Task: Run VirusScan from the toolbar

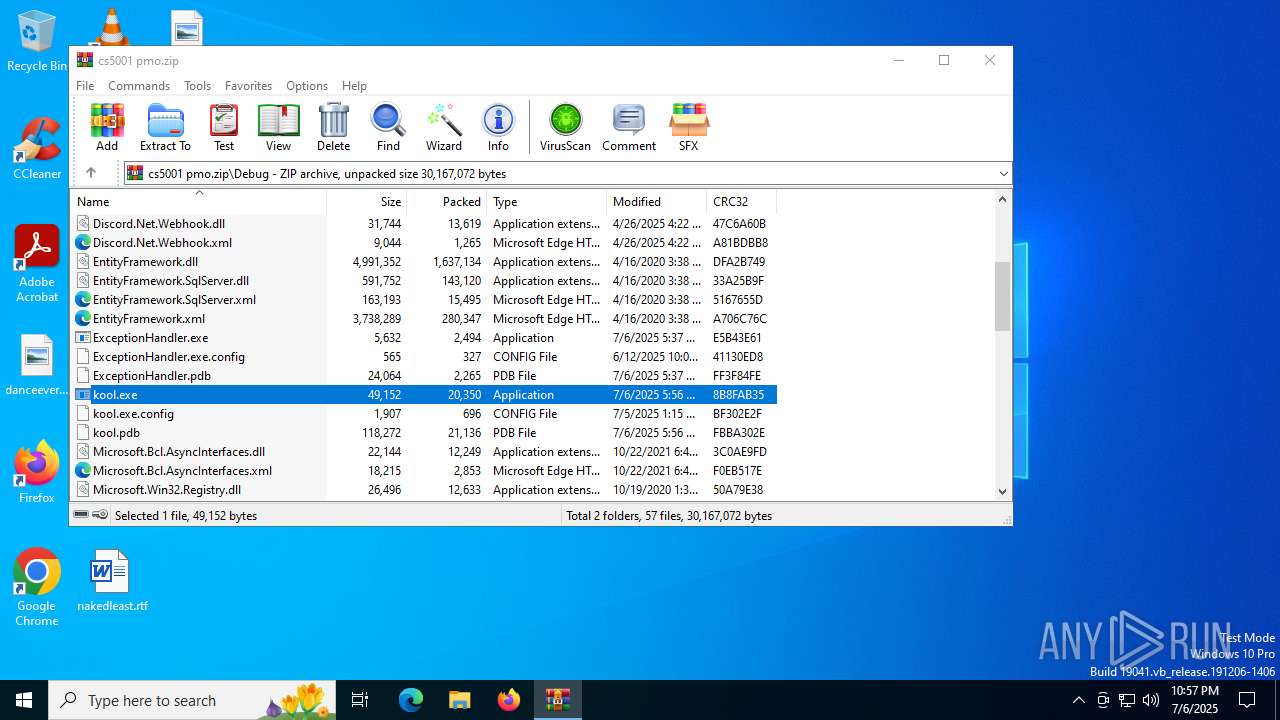Action: 565,127
